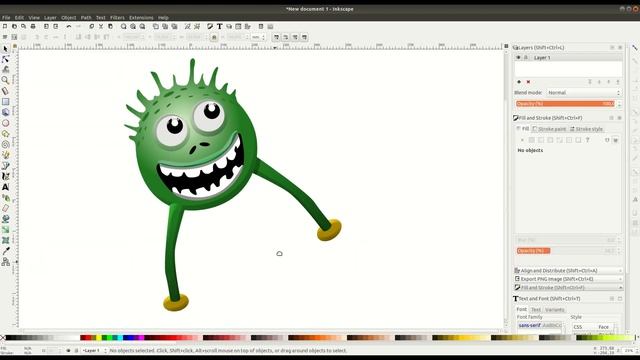Click the Duplicate object icon
Screen dimensions: 640x360
coord(156,26)
